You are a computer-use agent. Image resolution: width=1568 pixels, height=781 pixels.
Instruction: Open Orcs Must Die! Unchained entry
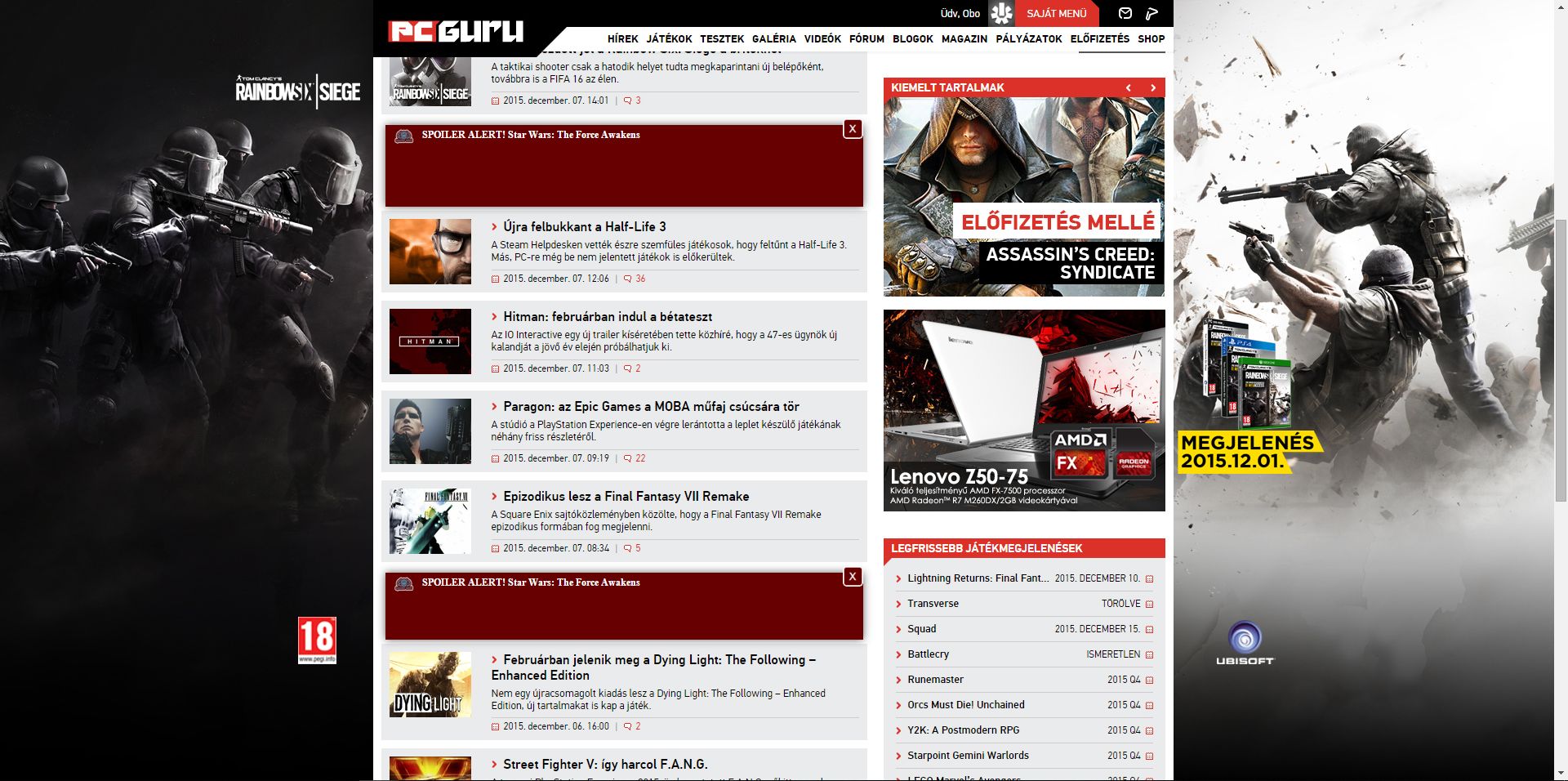point(965,704)
